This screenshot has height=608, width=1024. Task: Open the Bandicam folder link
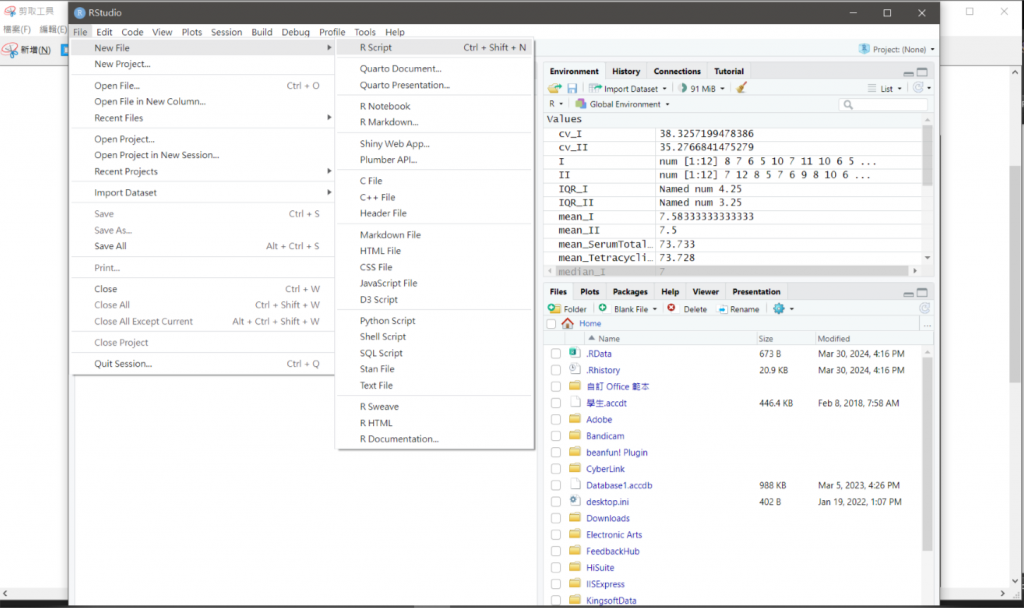click(x=605, y=436)
